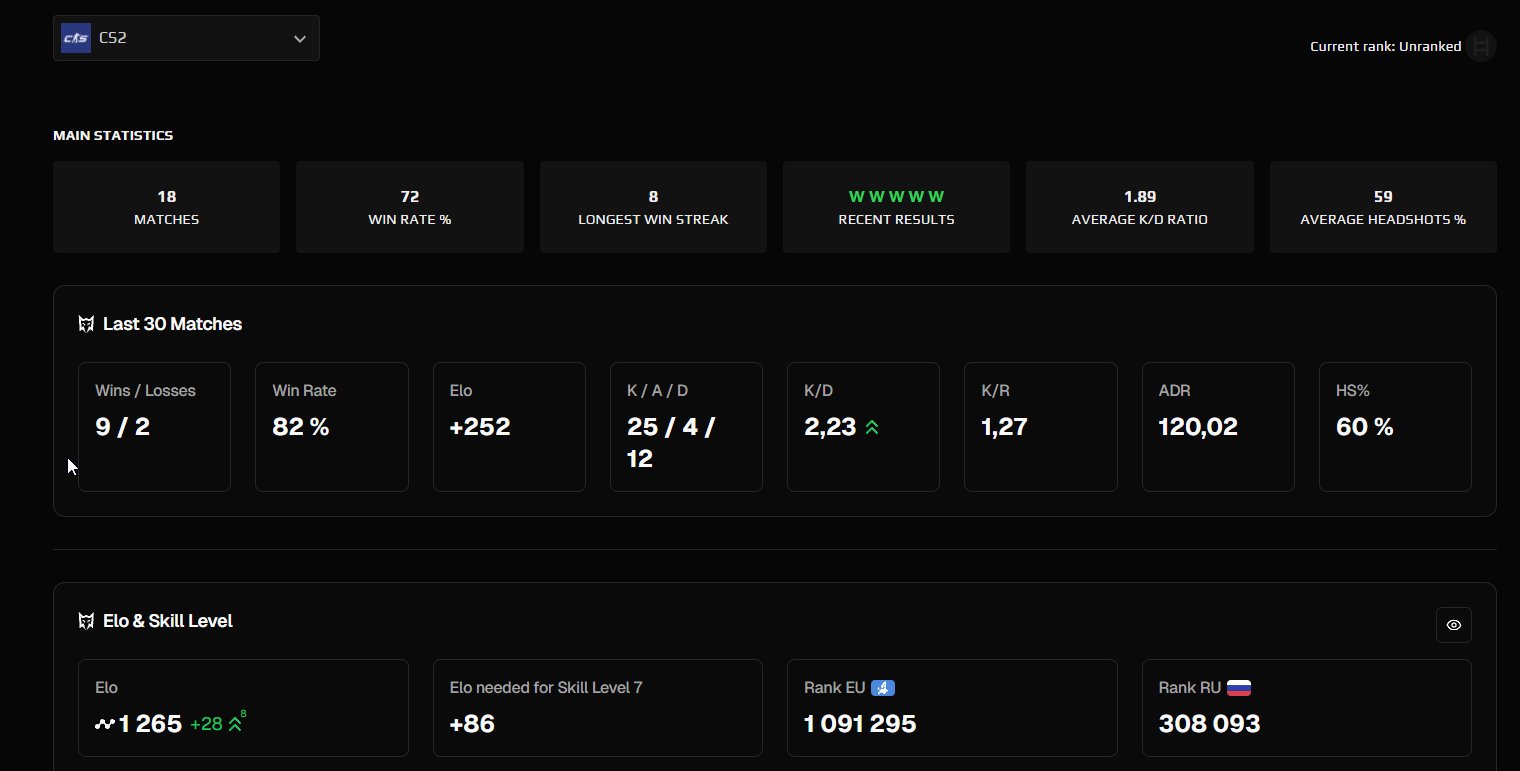Click the 1 265 Elo value
This screenshot has width=1520, height=771.
coord(150,724)
